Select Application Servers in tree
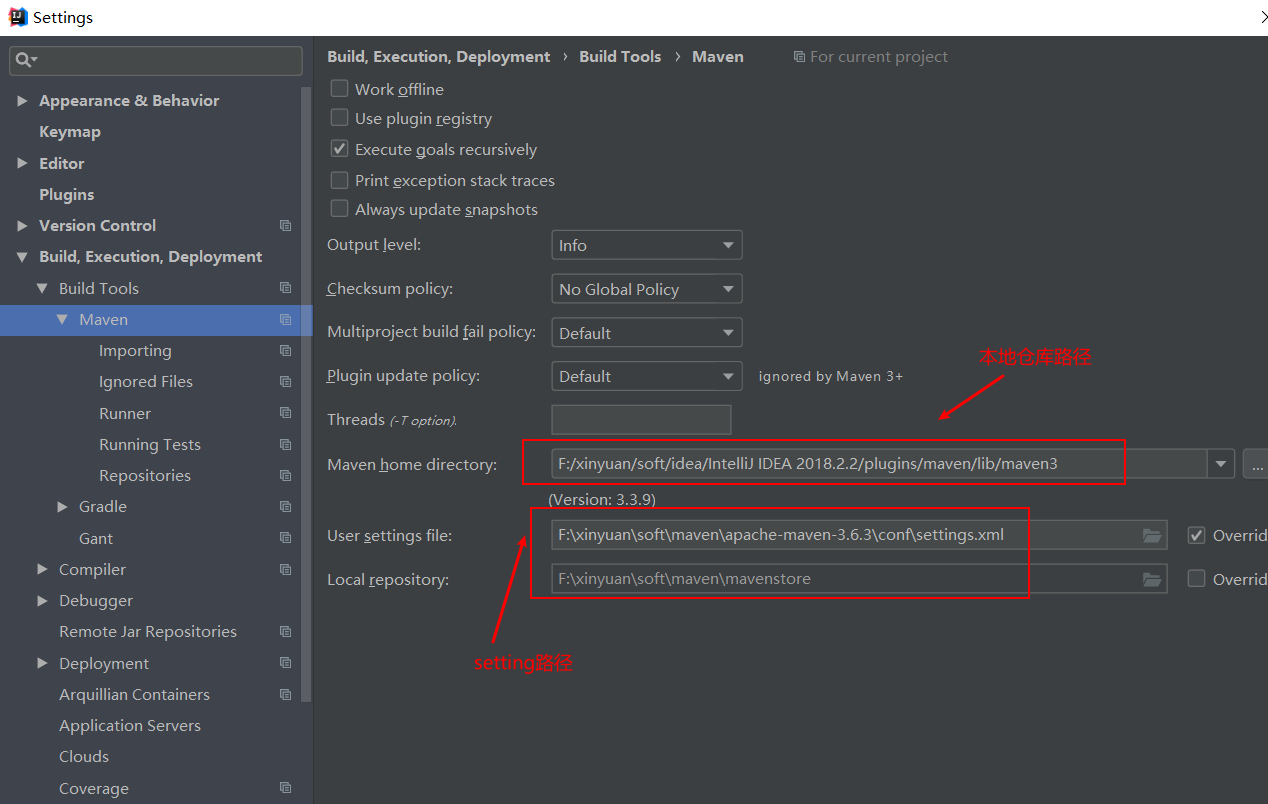The width and height of the screenshot is (1268, 804). (130, 726)
